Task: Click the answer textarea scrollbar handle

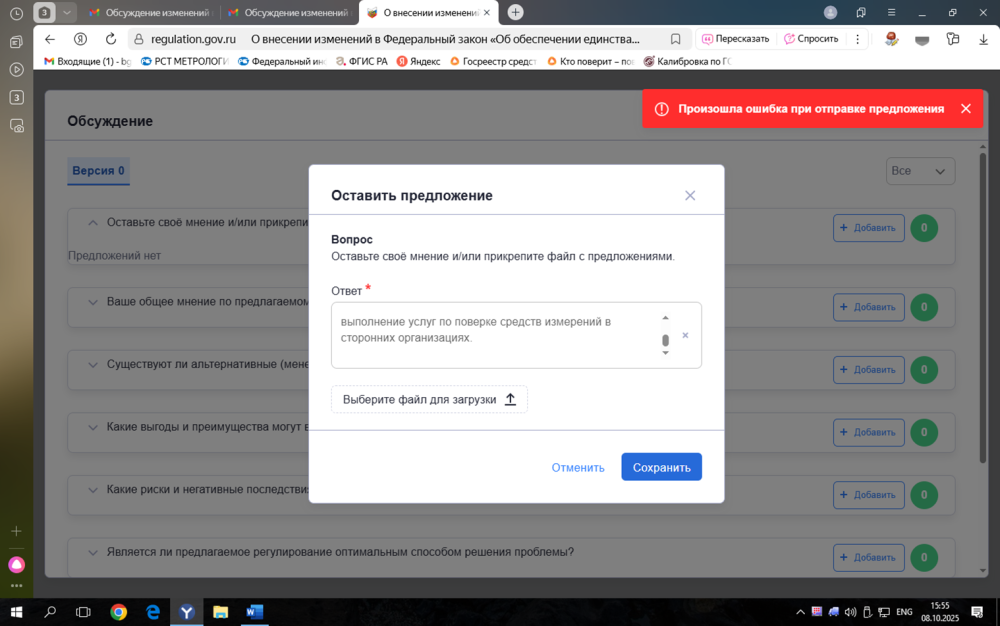Action: [665, 341]
